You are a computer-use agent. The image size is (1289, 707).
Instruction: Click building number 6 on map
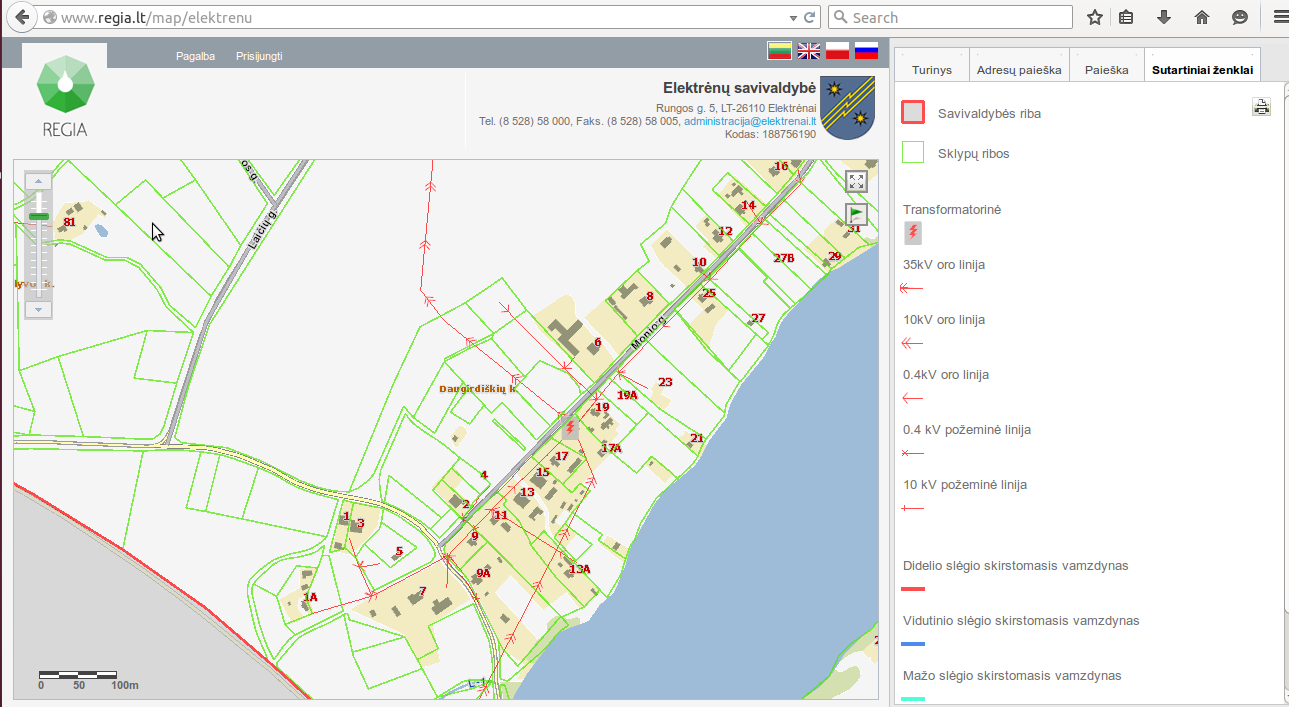(x=597, y=342)
